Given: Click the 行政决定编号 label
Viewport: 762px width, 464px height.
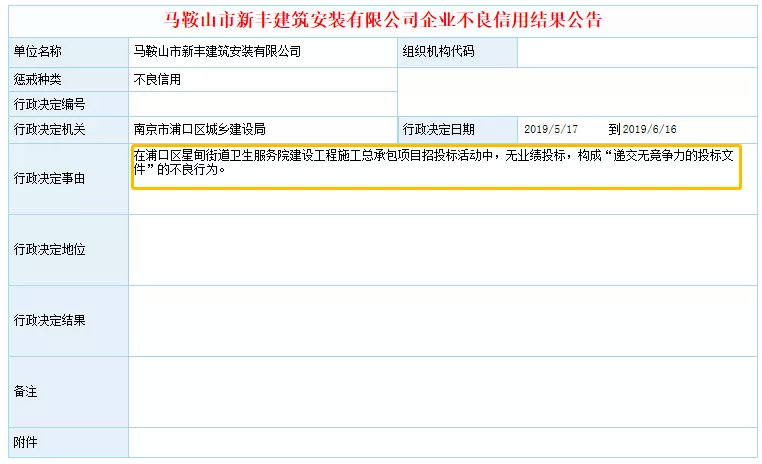Looking at the screenshot, I should click(x=50, y=104).
